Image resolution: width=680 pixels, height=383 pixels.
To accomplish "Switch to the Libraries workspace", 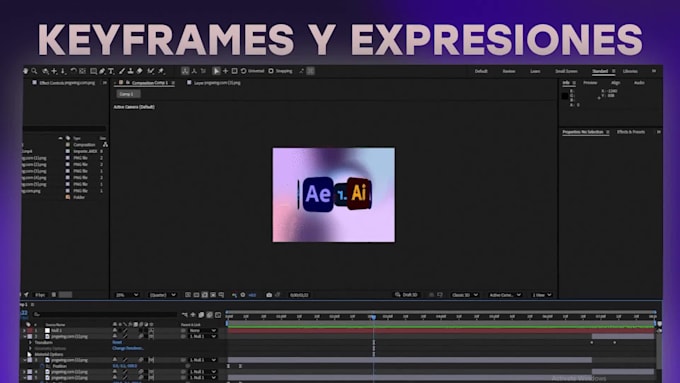I will [x=630, y=71].
